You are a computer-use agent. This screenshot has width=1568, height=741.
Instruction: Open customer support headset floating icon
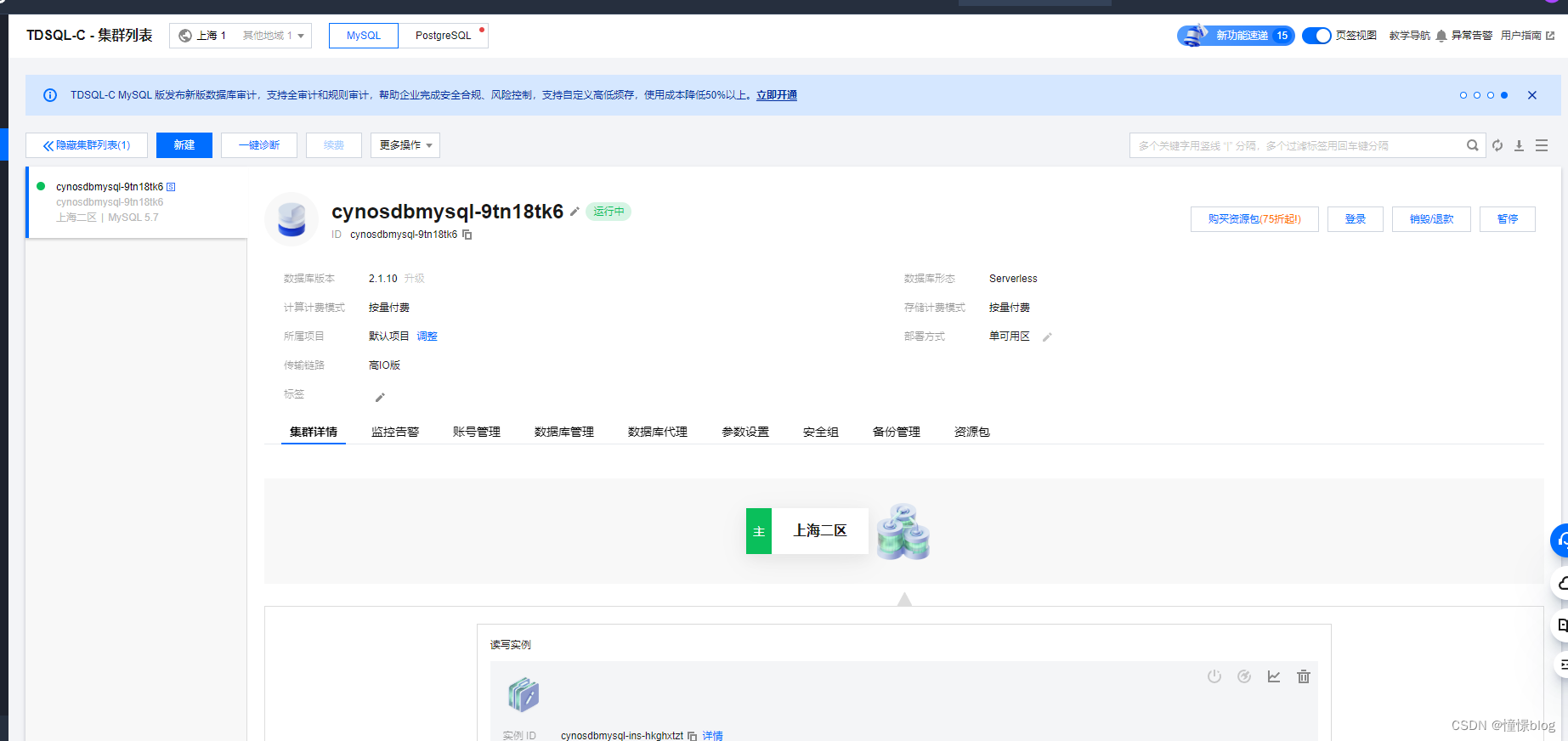1560,540
